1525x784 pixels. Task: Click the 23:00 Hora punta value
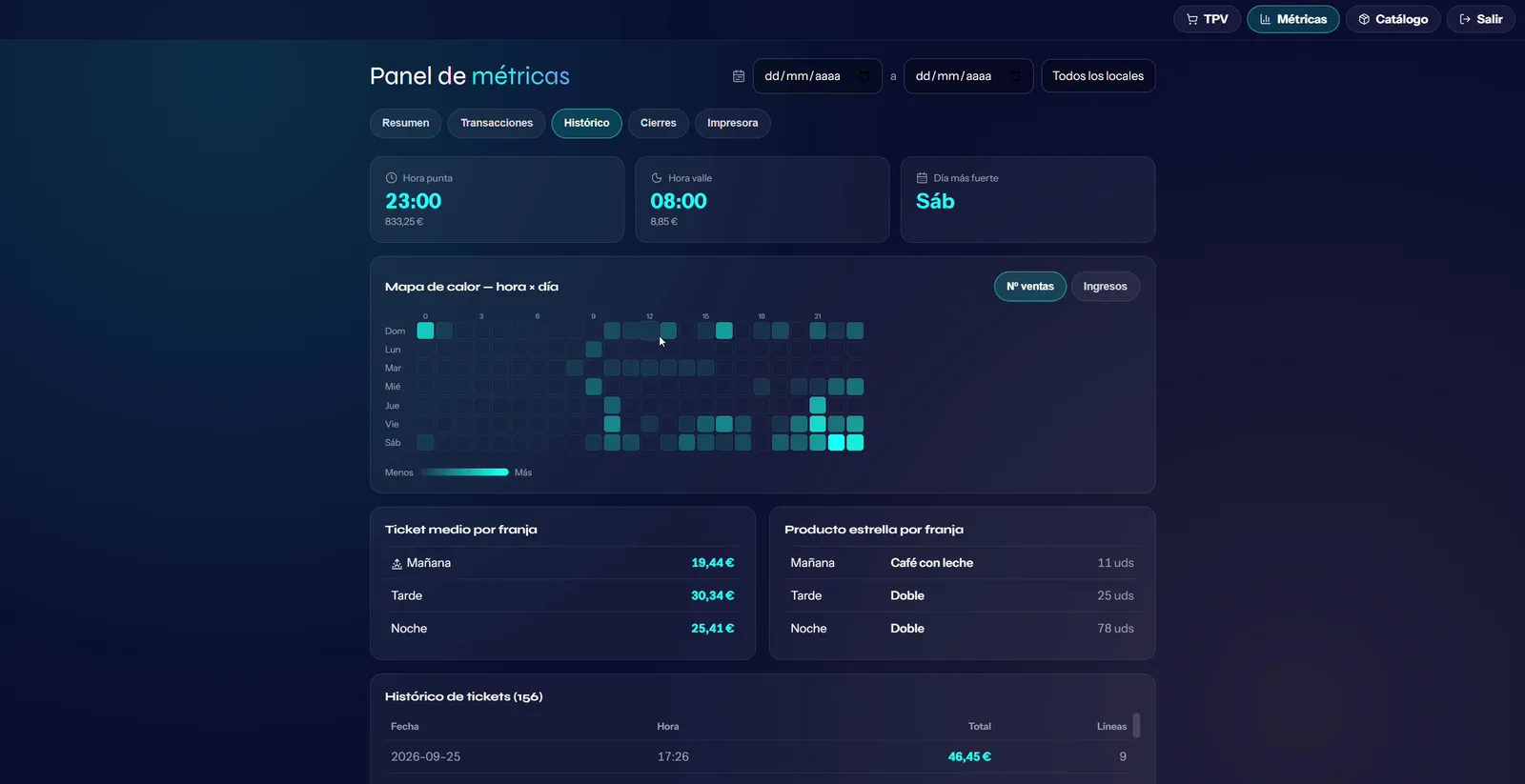[414, 201]
